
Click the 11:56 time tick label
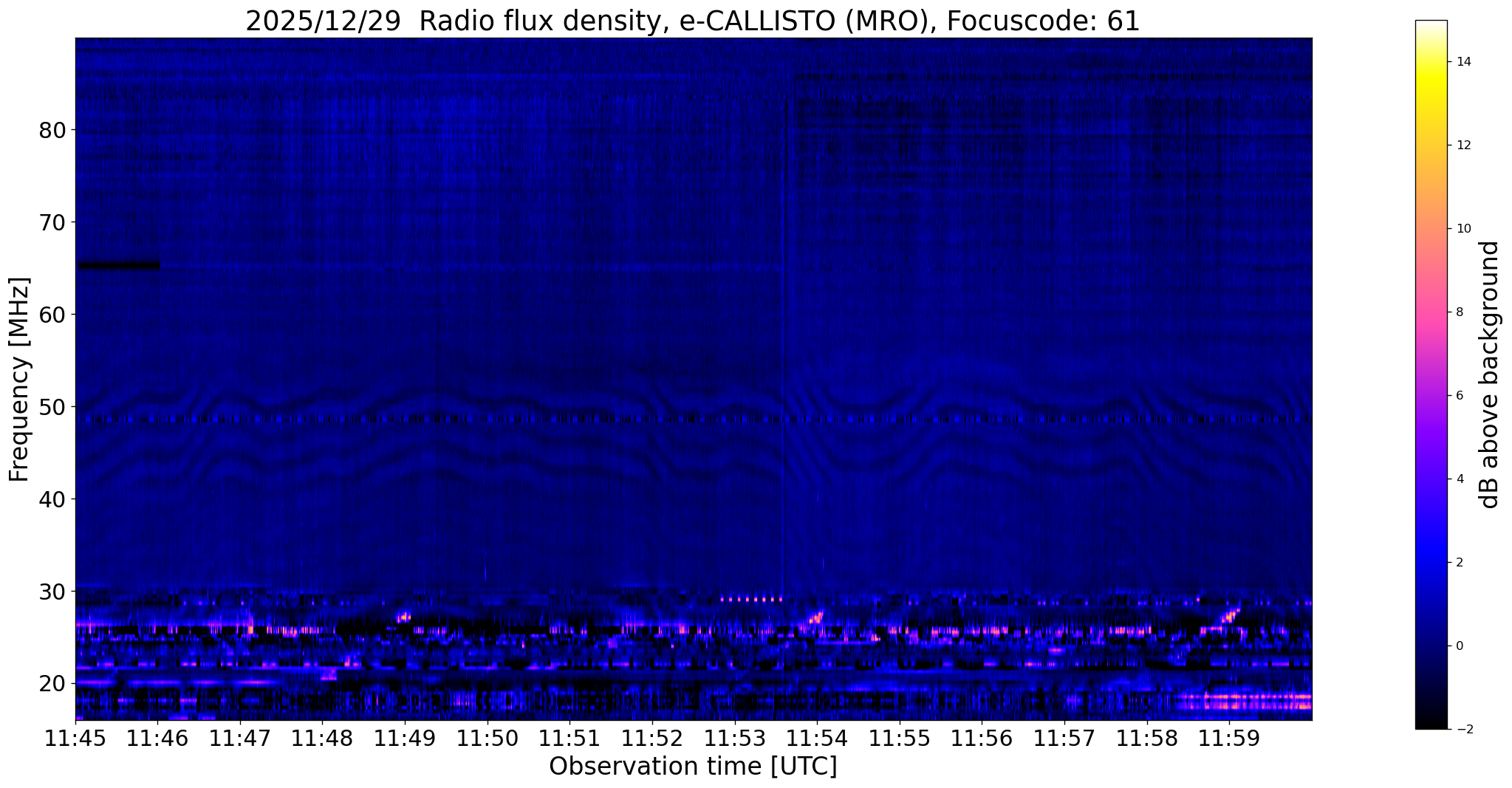(982, 738)
